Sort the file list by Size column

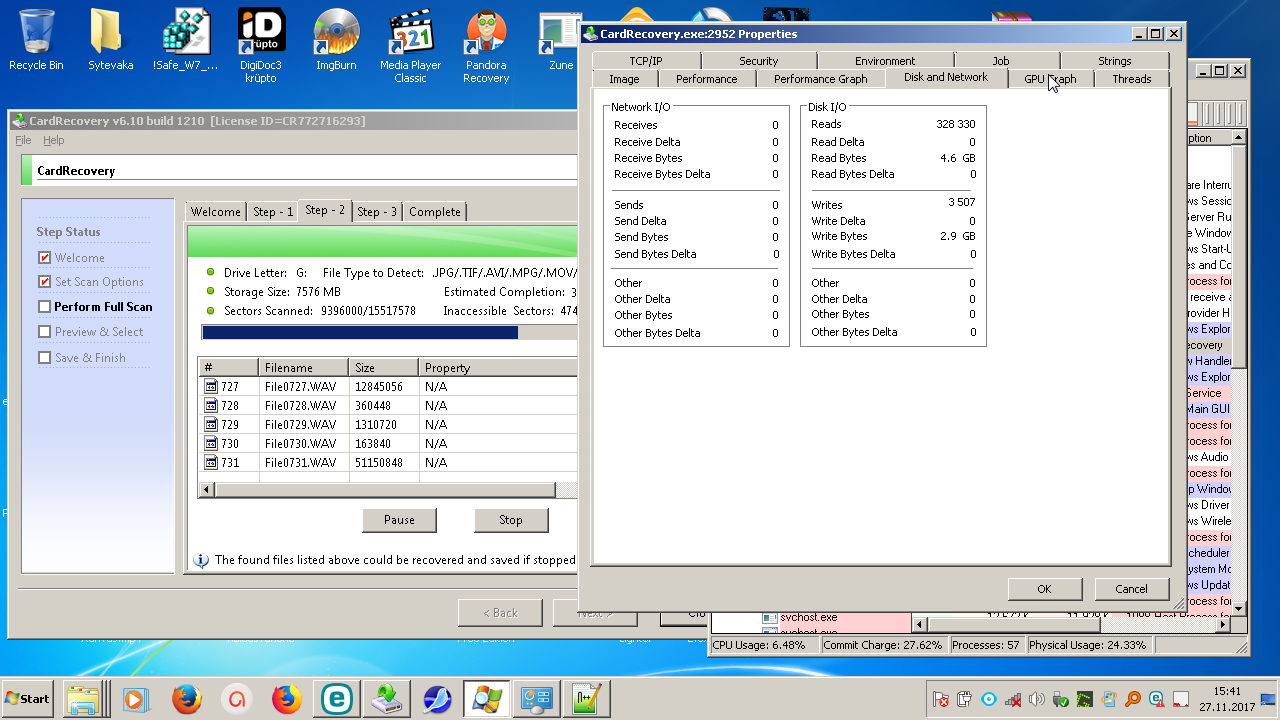[x=383, y=368]
